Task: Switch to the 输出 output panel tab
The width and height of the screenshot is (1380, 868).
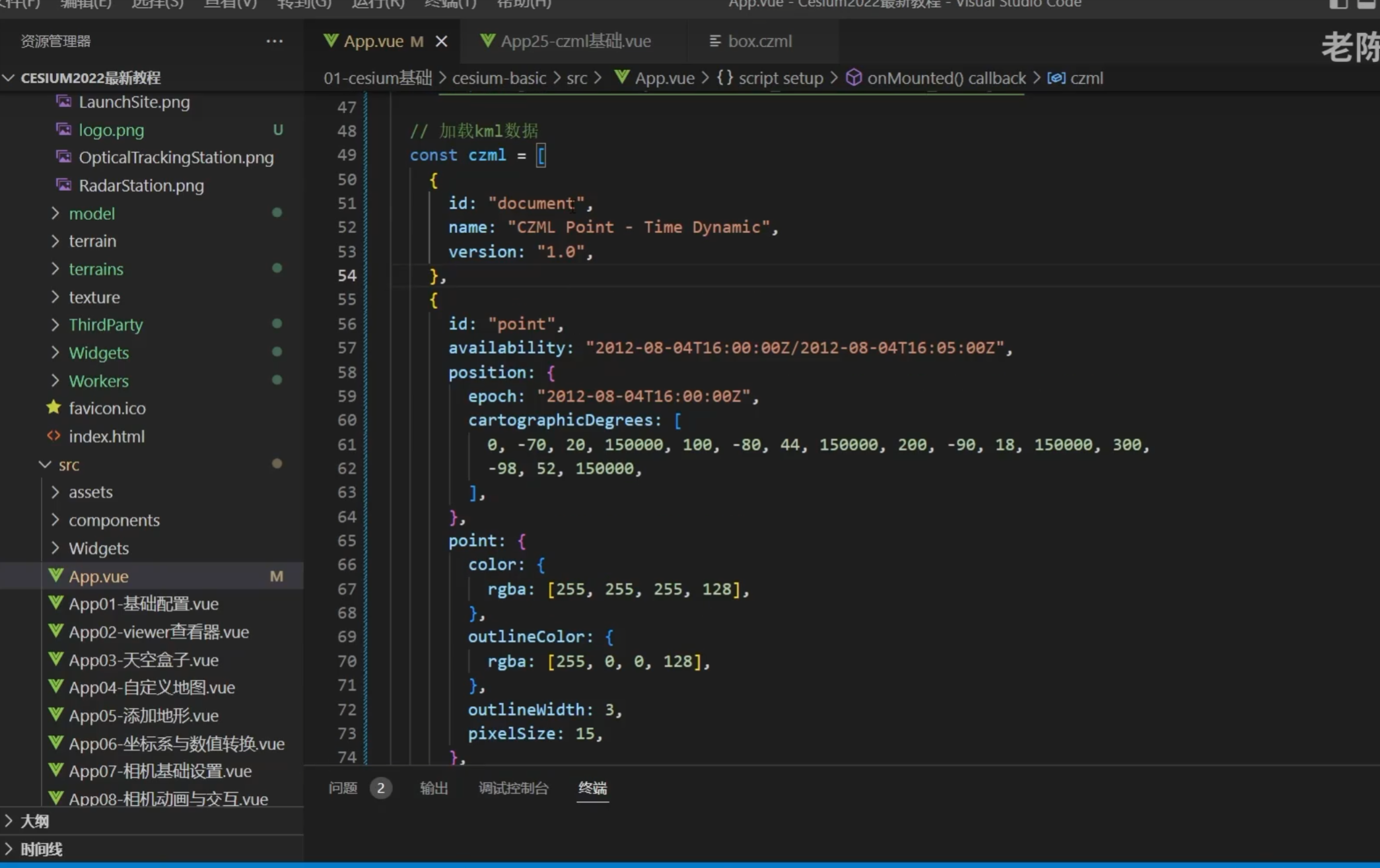Action: click(x=434, y=787)
